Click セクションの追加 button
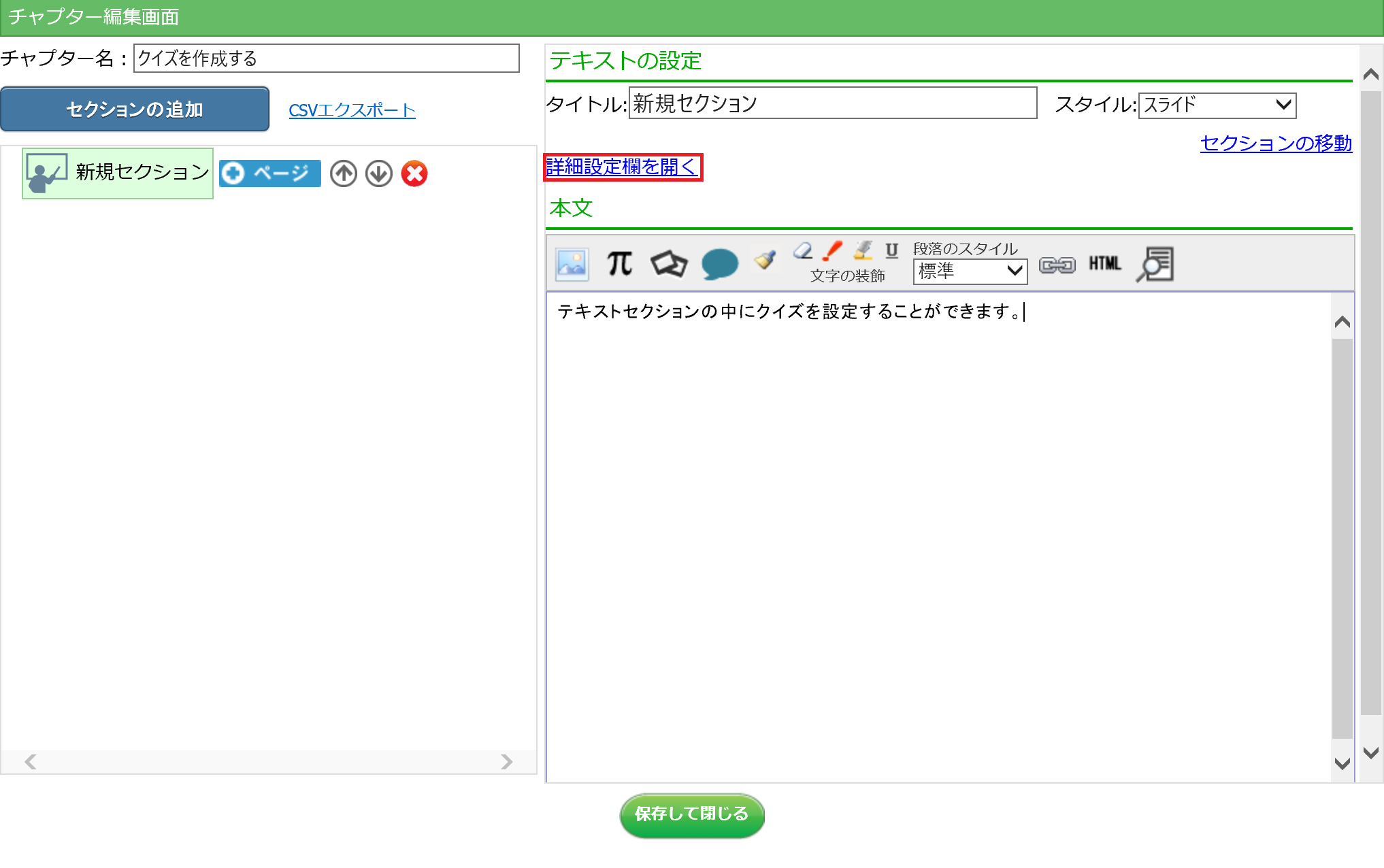Screen dimensions: 1384x868 click(135, 110)
